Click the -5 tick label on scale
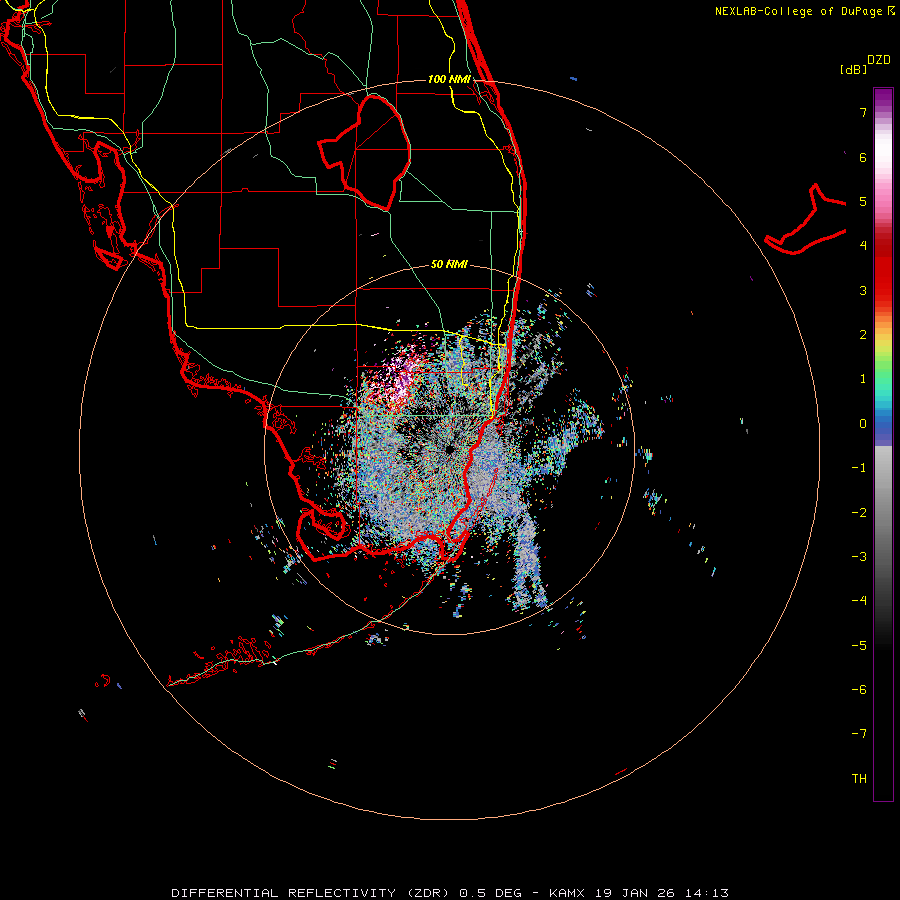Viewport: 900px width, 900px height. click(859, 645)
